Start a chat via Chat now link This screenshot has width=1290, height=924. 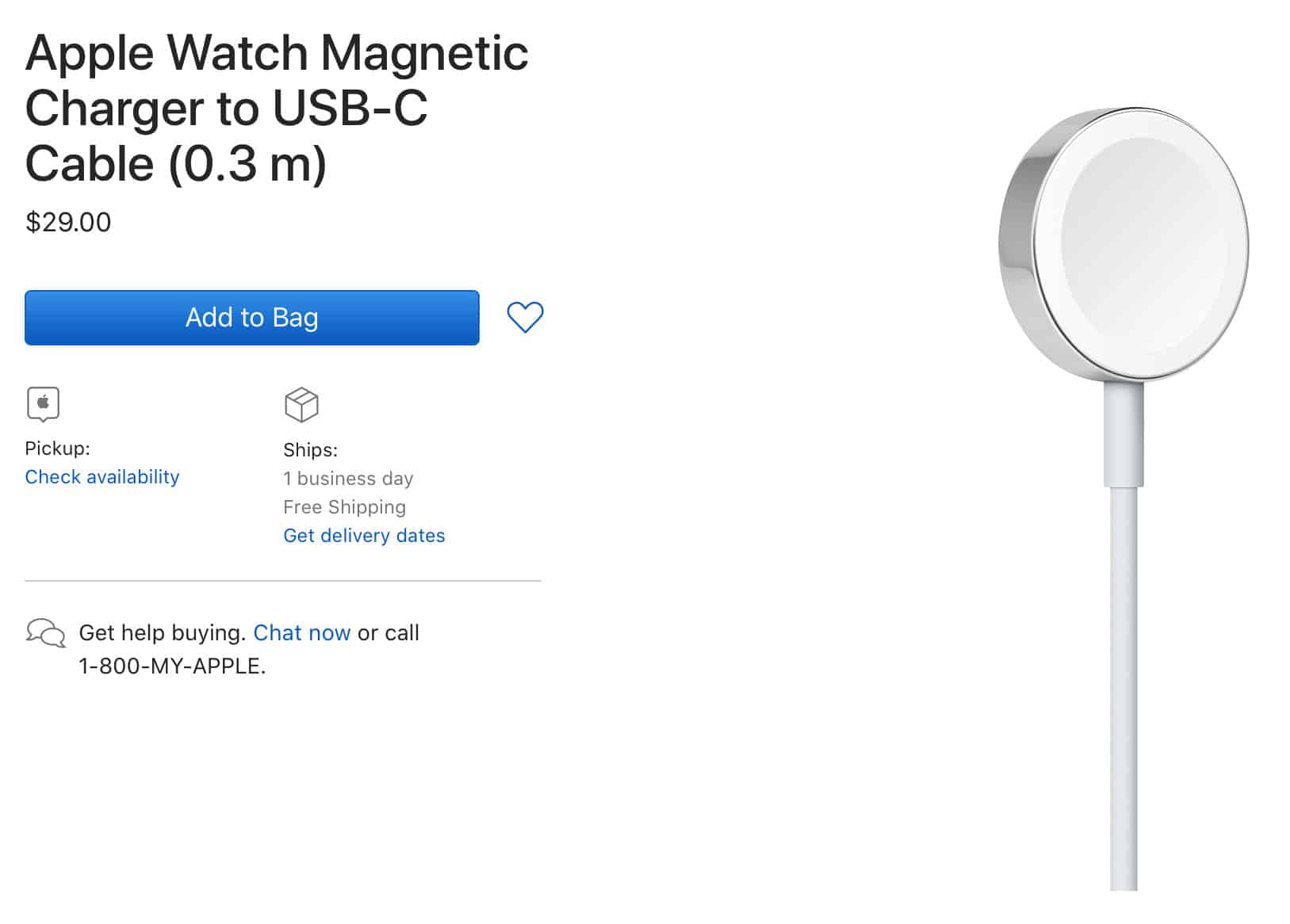pos(301,633)
